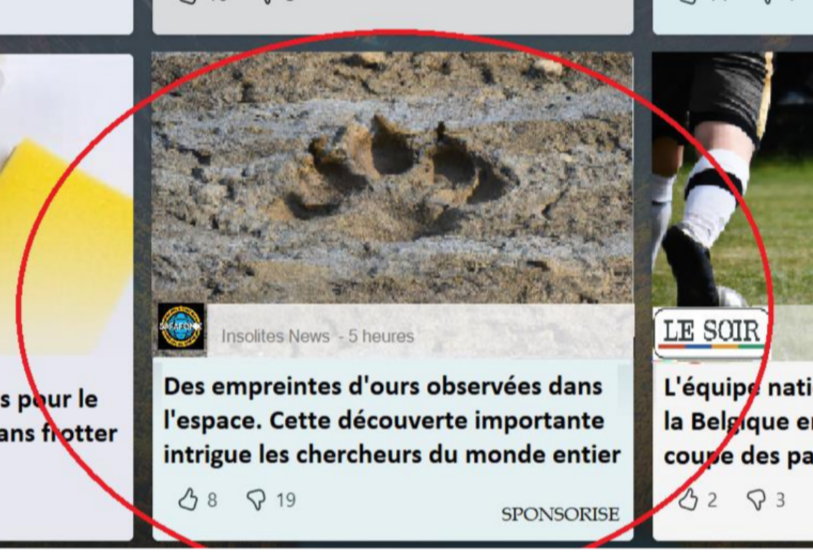Like the Le Soir football article

688,500
